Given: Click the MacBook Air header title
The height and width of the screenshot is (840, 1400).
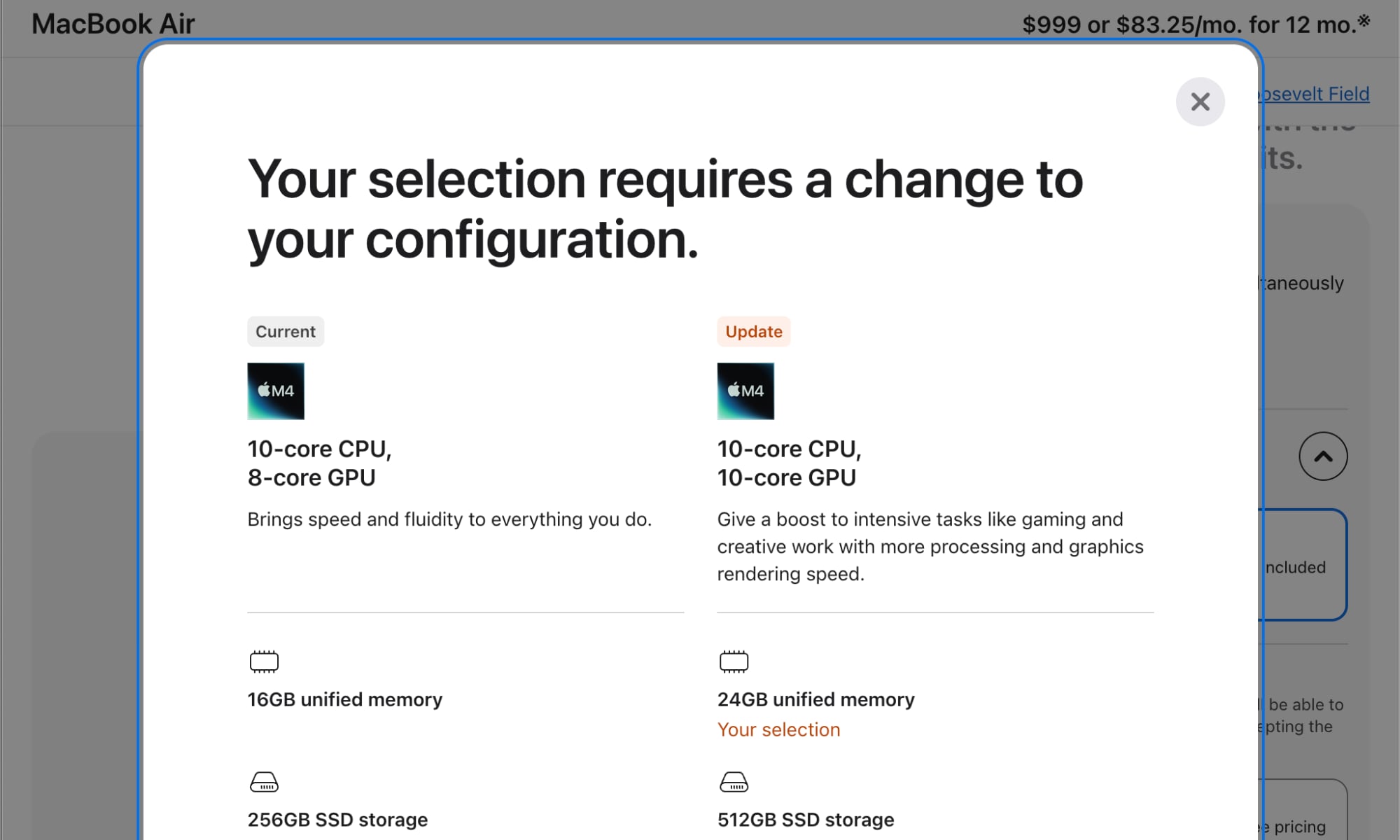Looking at the screenshot, I should 113,24.
